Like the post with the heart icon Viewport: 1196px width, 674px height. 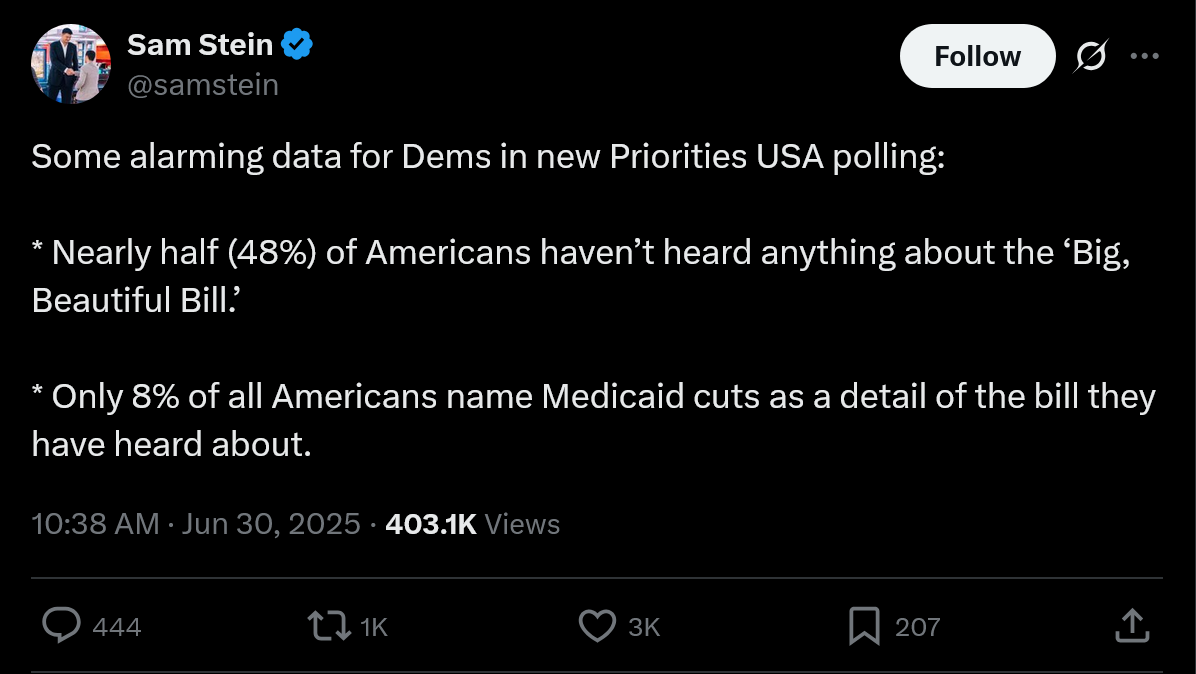(x=597, y=626)
